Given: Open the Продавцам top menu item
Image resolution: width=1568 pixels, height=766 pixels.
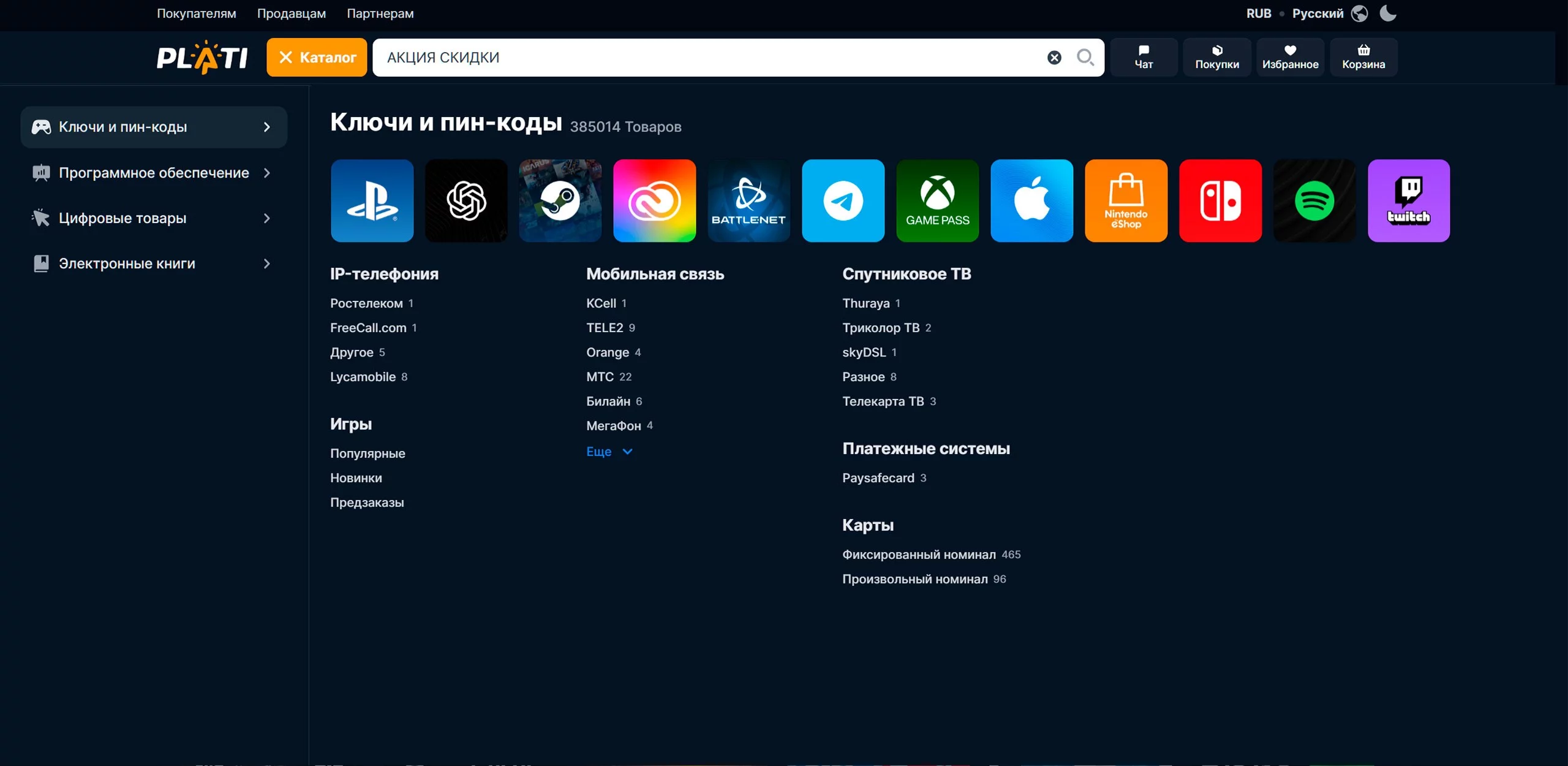Looking at the screenshot, I should coord(291,13).
